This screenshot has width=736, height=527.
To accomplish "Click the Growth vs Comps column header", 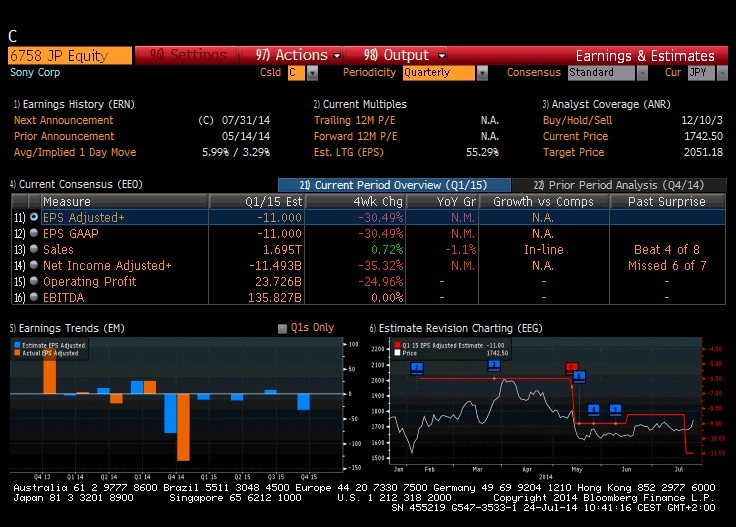I will [x=544, y=201].
